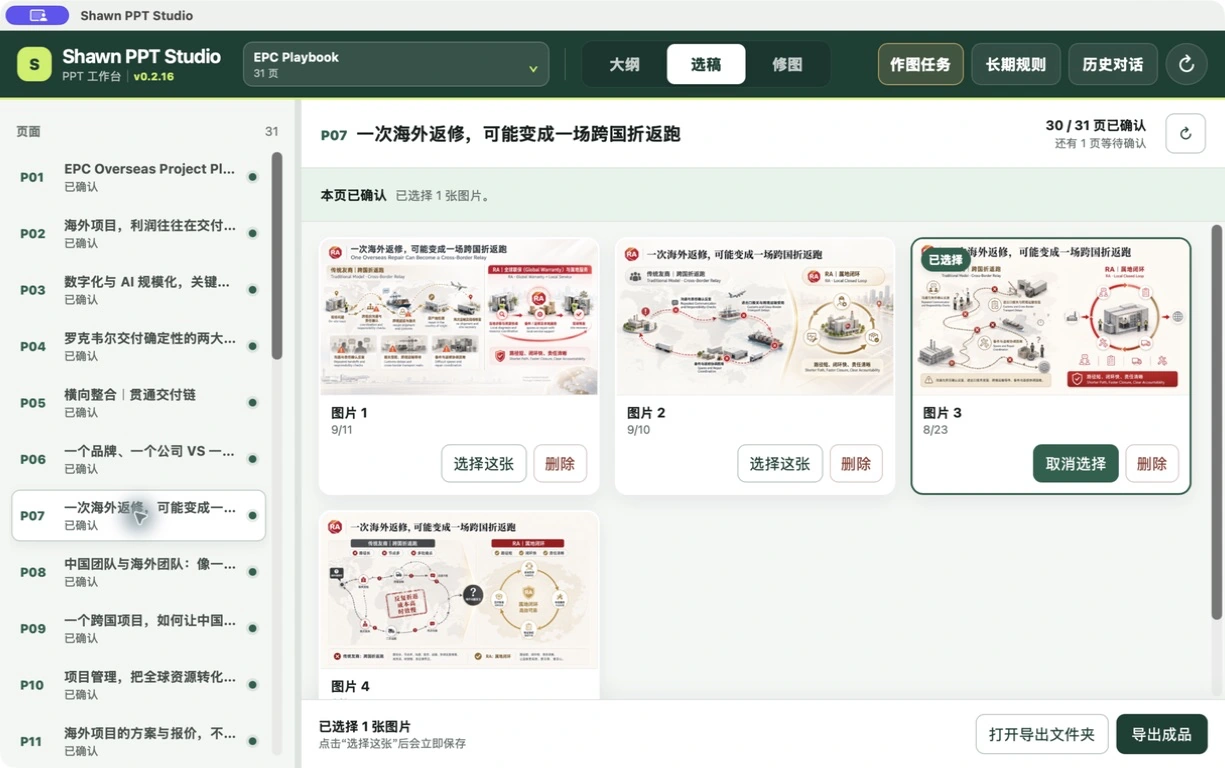Open 长期规则 settings
Image resolution: width=1225 pixels, height=768 pixels.
1016,64
